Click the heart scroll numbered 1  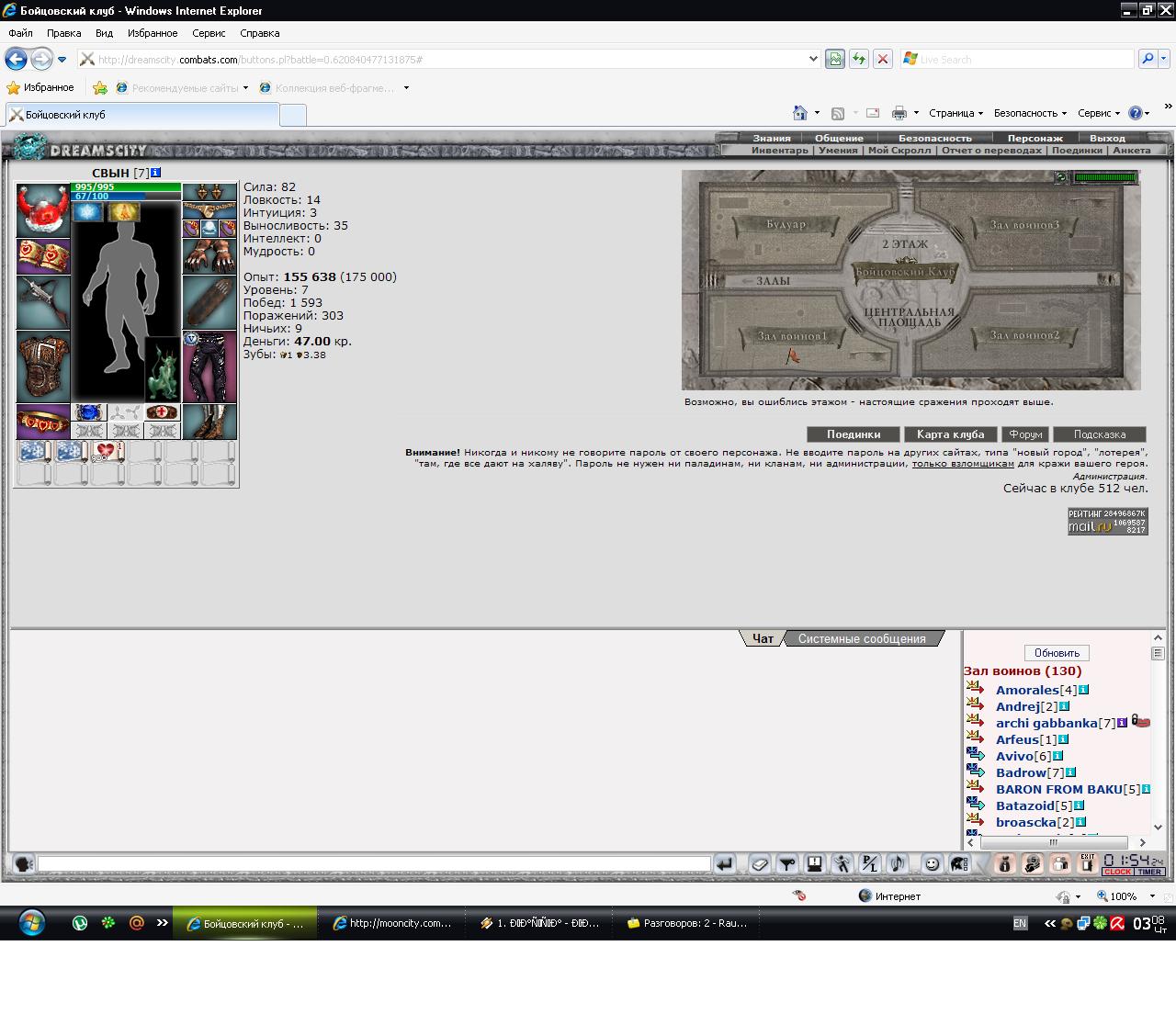point(107,451)
